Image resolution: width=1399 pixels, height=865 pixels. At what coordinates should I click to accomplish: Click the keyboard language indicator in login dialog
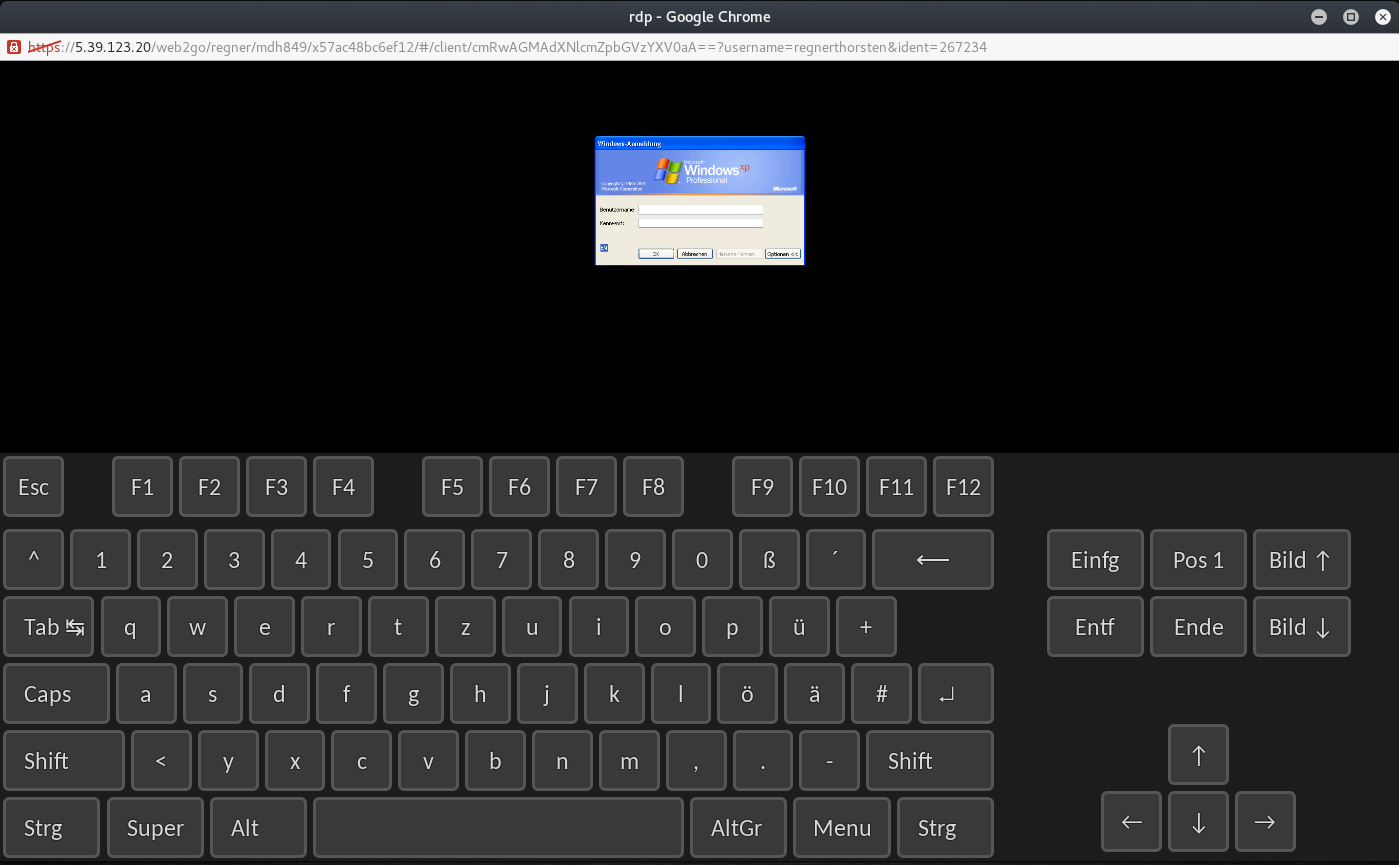click(x=604, y=248)
